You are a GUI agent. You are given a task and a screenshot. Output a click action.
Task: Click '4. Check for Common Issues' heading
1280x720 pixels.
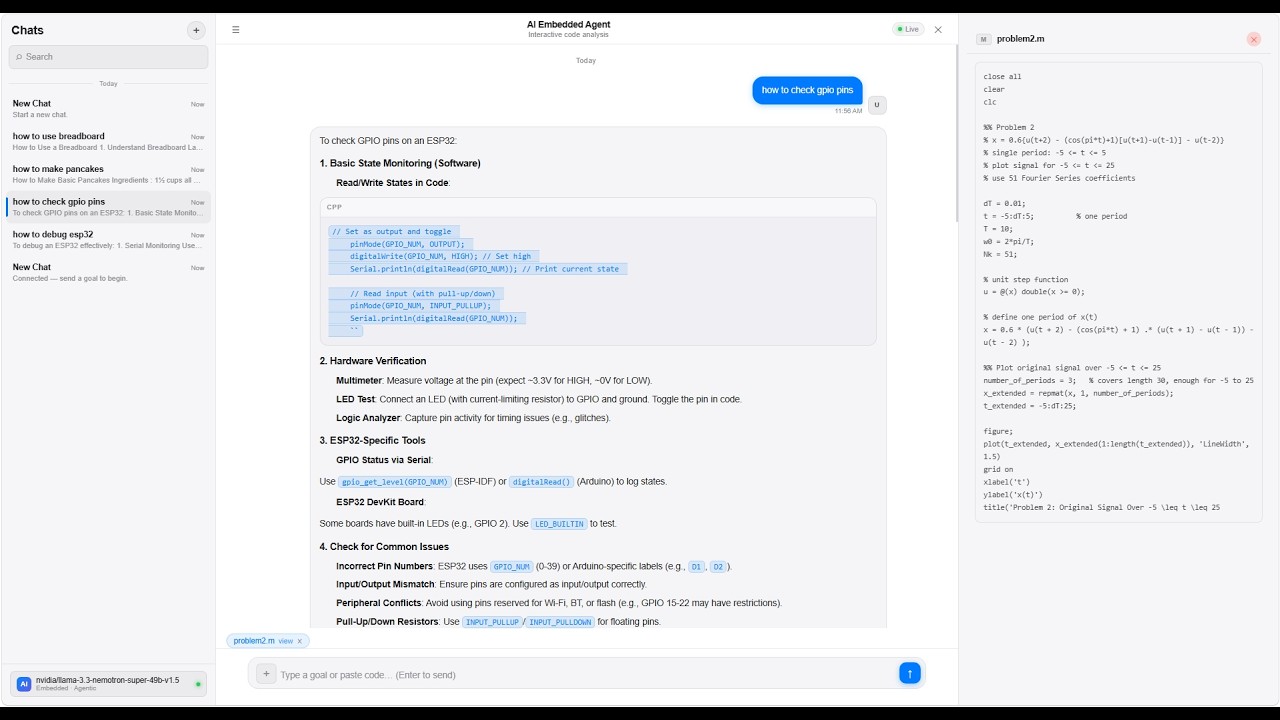(x=384, y=547)
